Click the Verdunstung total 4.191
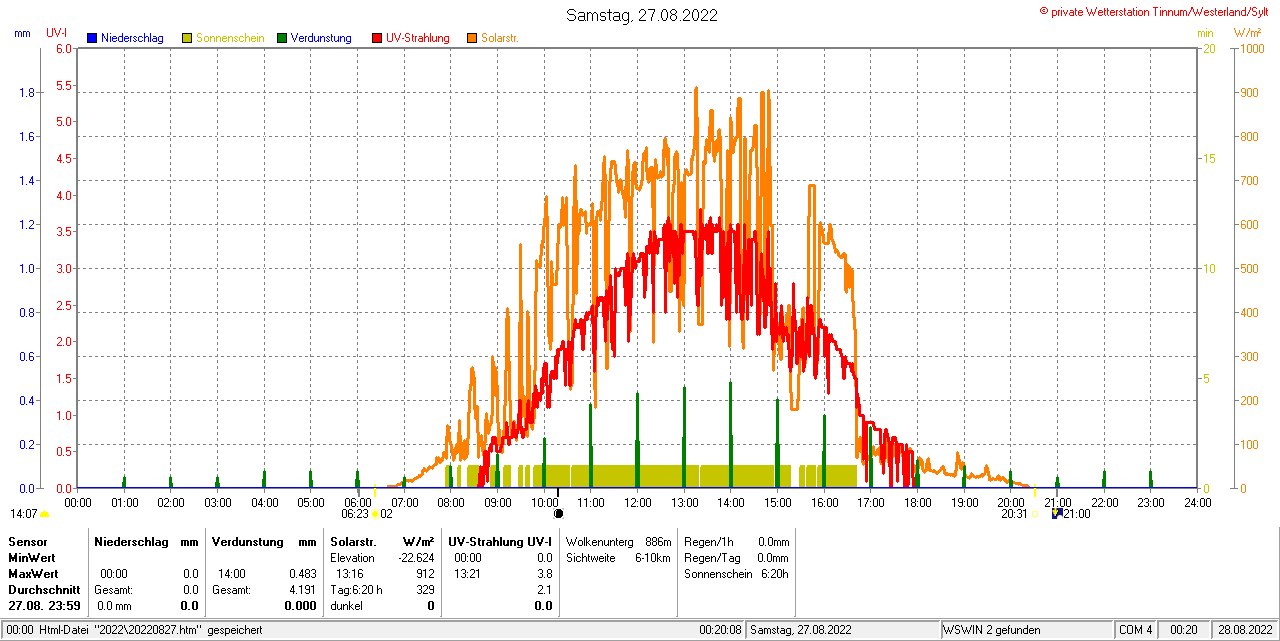This screenshot has height=641, width=1280. (302, 590)
